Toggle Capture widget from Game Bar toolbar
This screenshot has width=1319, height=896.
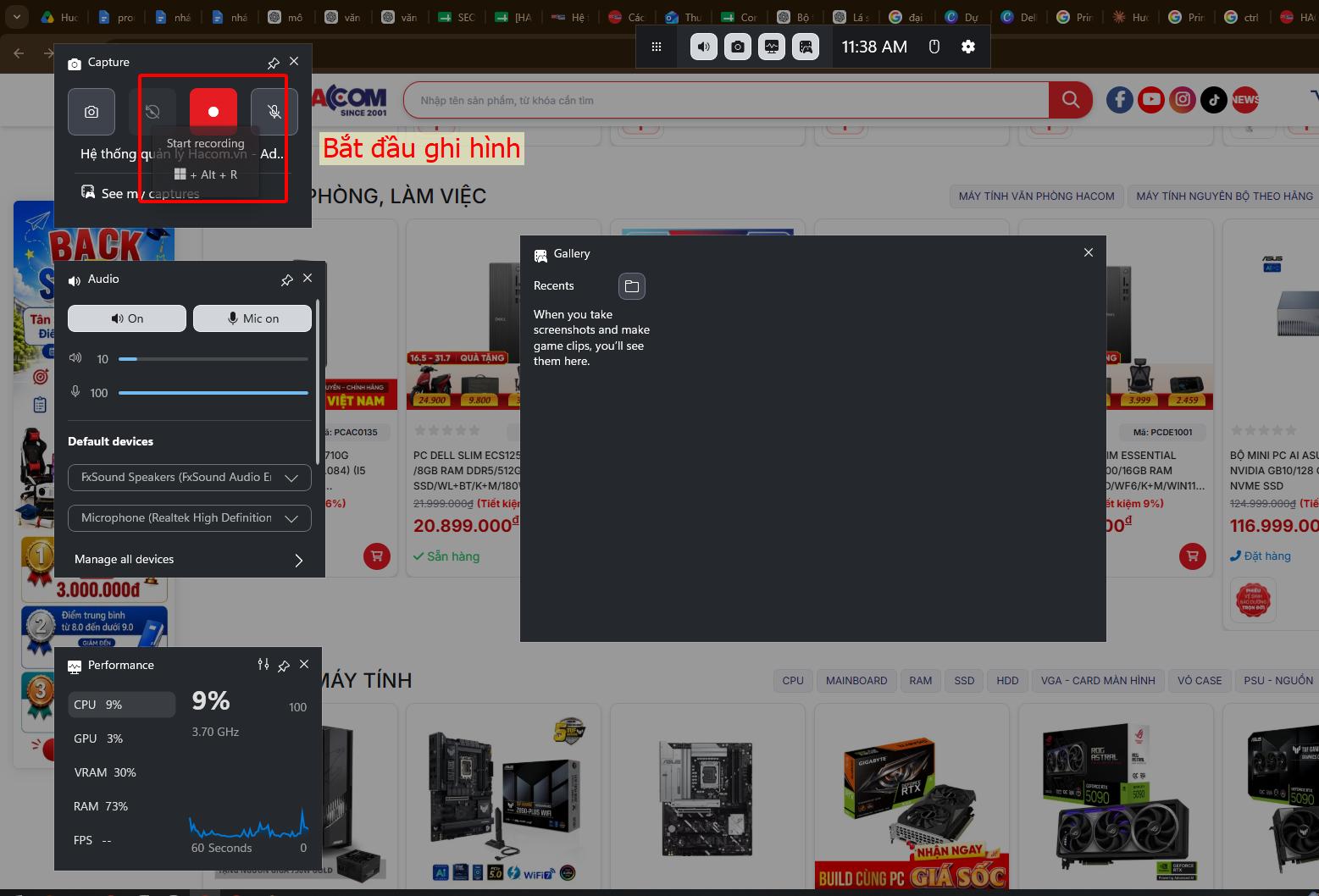(738, 47)
